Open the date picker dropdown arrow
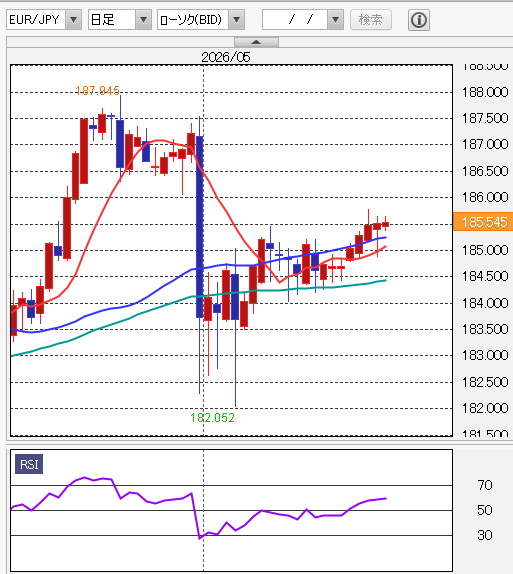This screenshot has height=574, width=513. pos(335,20)
